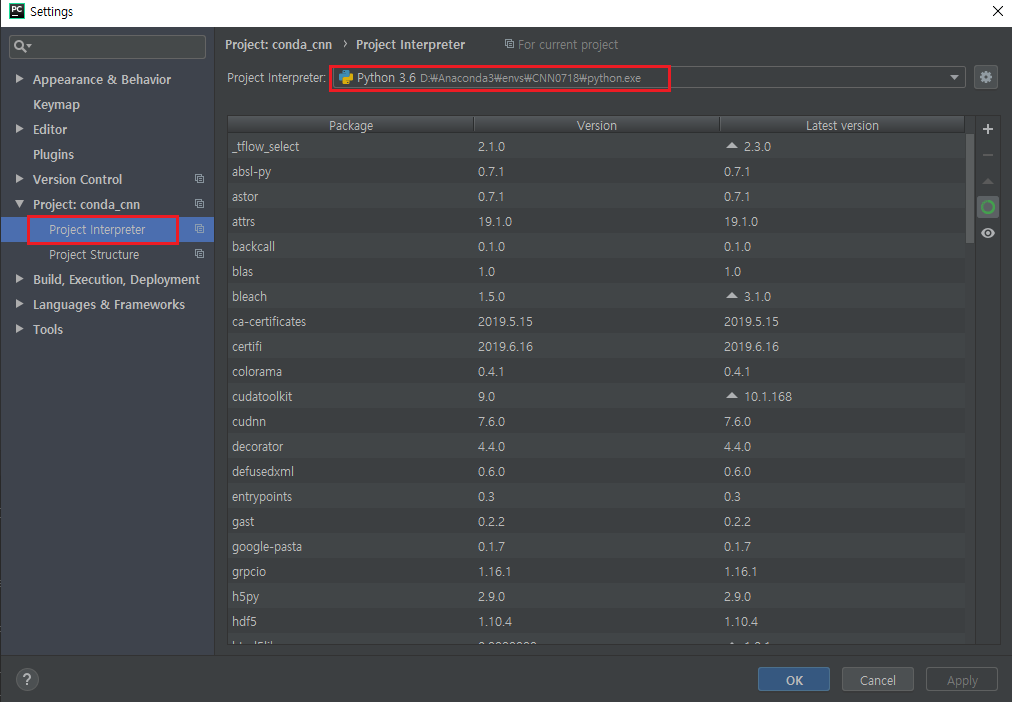The image size is (1012, 702).
Task: Select the entrypoints package row
Action: click(596, 497)
